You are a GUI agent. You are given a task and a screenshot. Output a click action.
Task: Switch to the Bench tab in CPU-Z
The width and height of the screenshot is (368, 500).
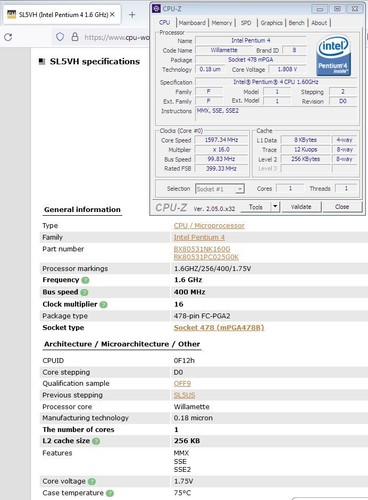pyautogui.click(x=296, y=23)
